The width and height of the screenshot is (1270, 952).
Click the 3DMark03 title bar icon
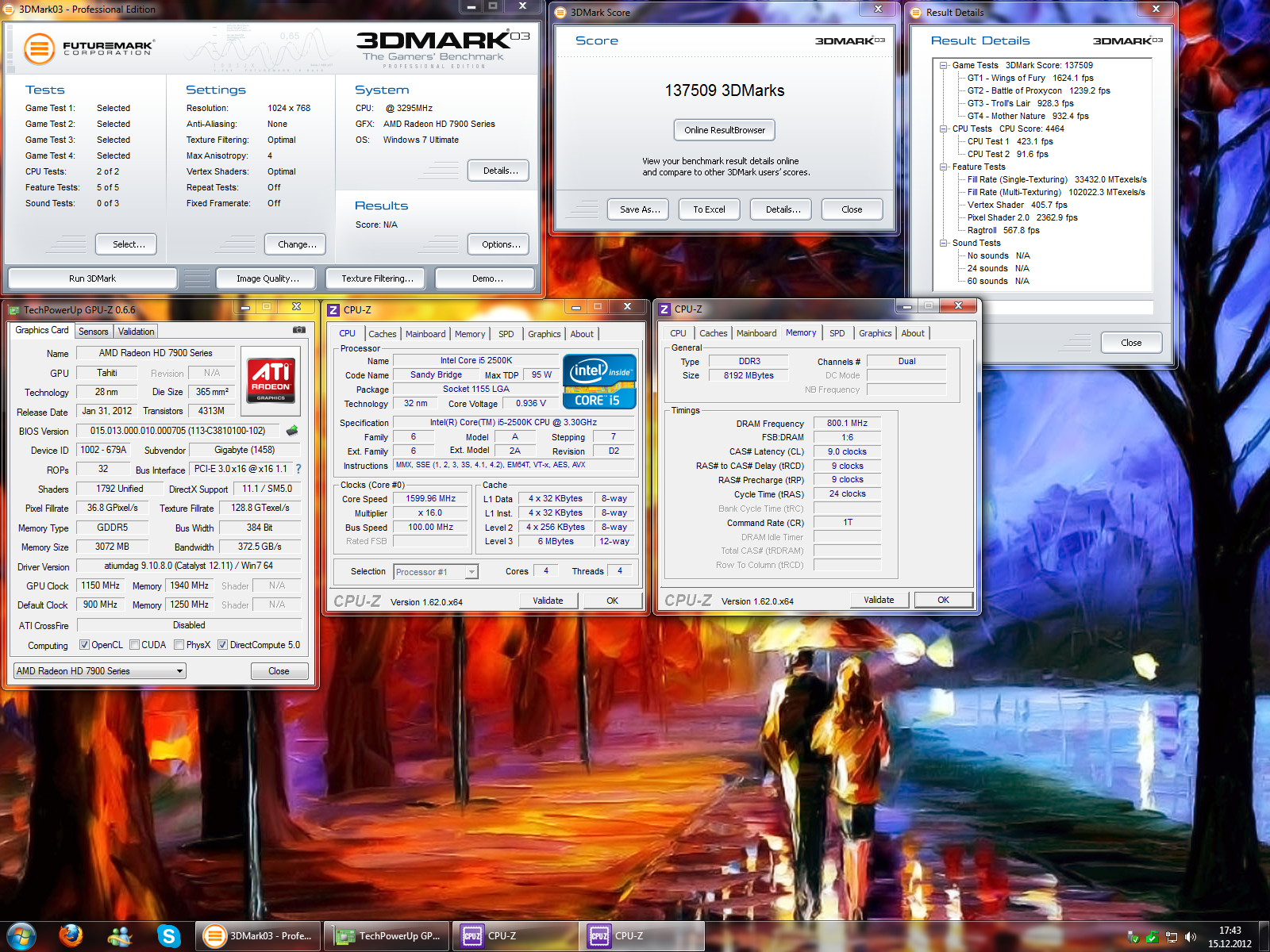10,10
